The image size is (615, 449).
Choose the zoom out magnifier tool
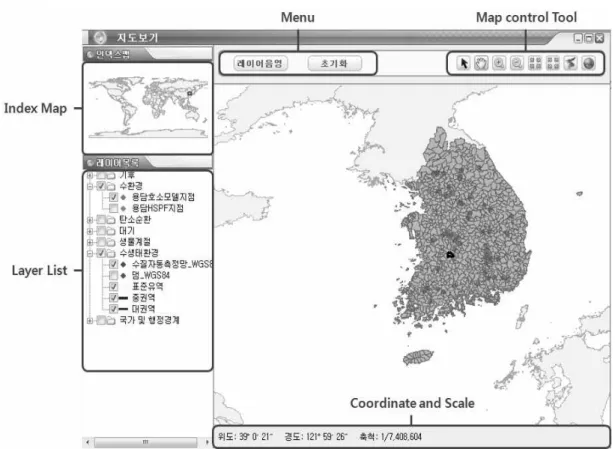(517, 63)
